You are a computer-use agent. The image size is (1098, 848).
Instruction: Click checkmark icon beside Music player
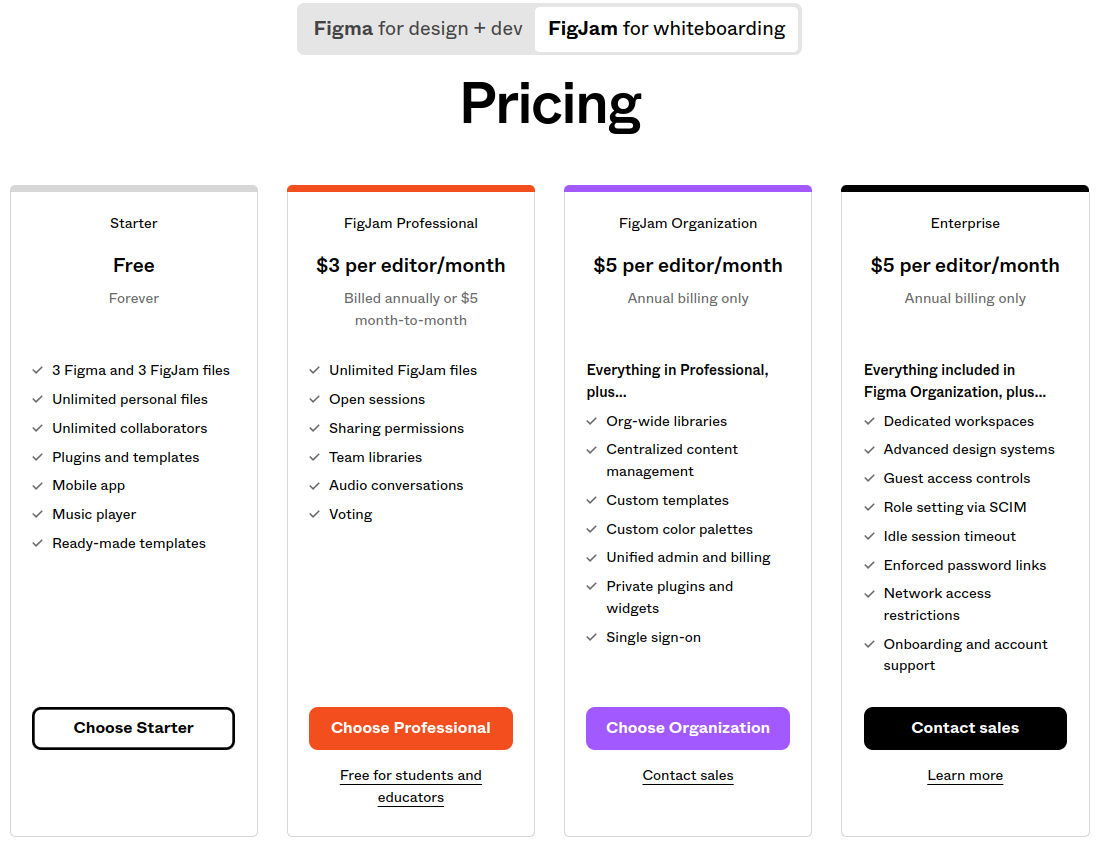[38, 515]
